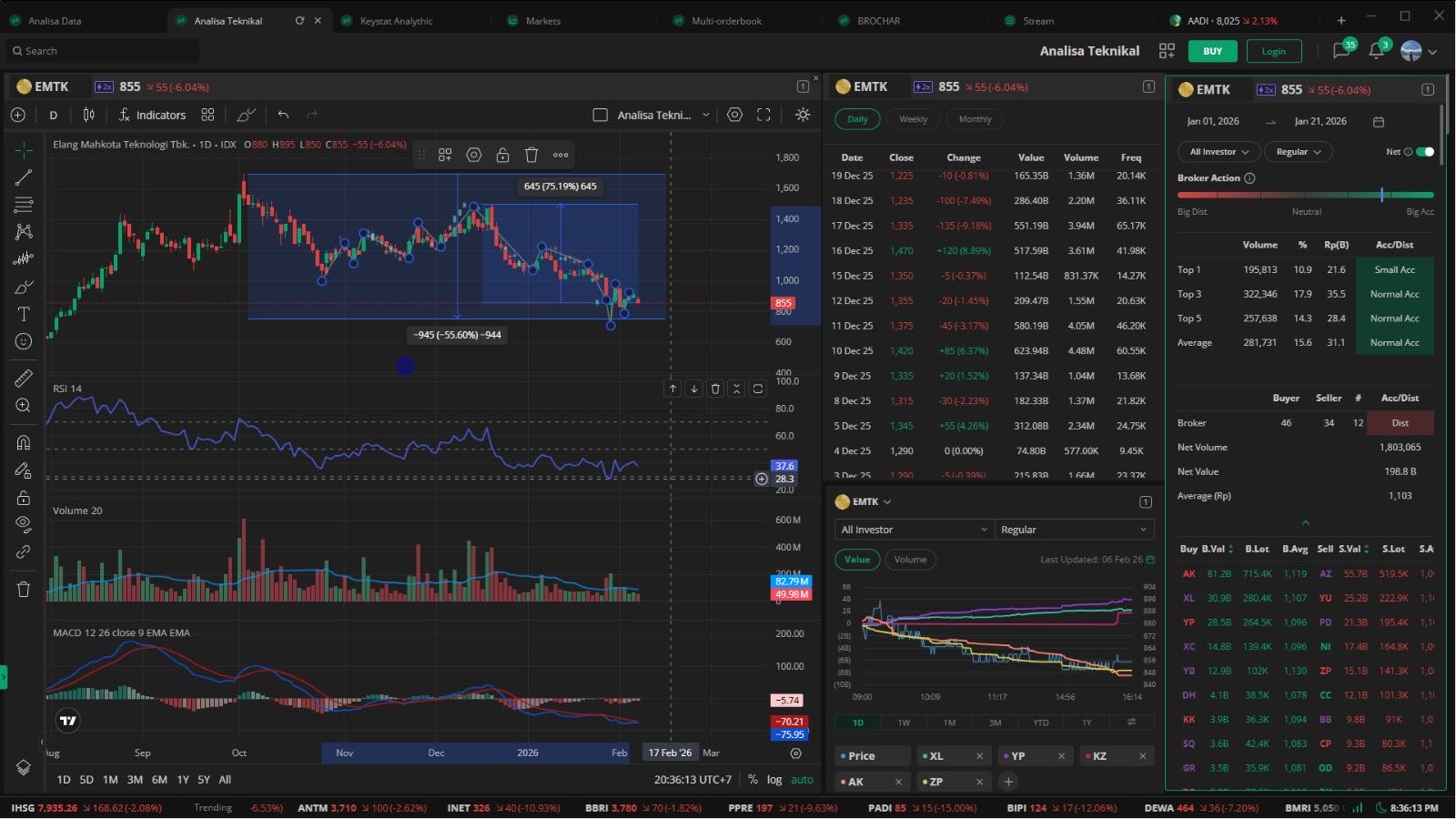The width and height of the screenshot is (1456, 819).
Task: Open the notifications bell
Action: (x=1376, y=51)
